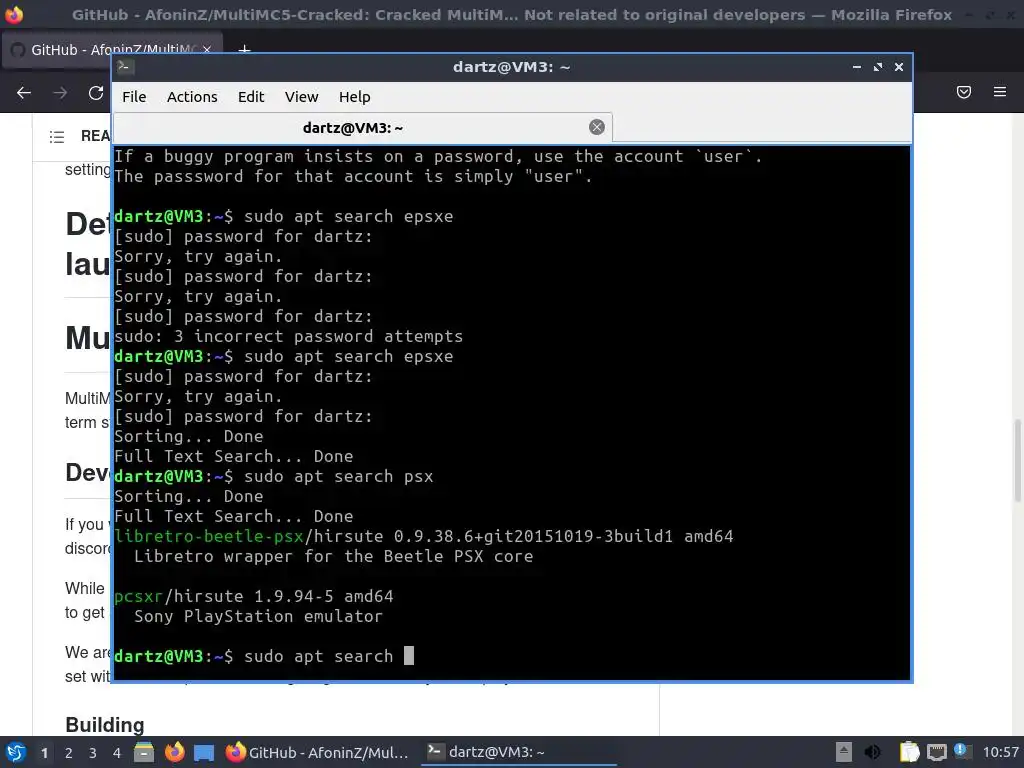This screenshot has height=768, width=1024.
Task: Click the Firefox page vertical scrollbar
Action: coord(1017,460)
